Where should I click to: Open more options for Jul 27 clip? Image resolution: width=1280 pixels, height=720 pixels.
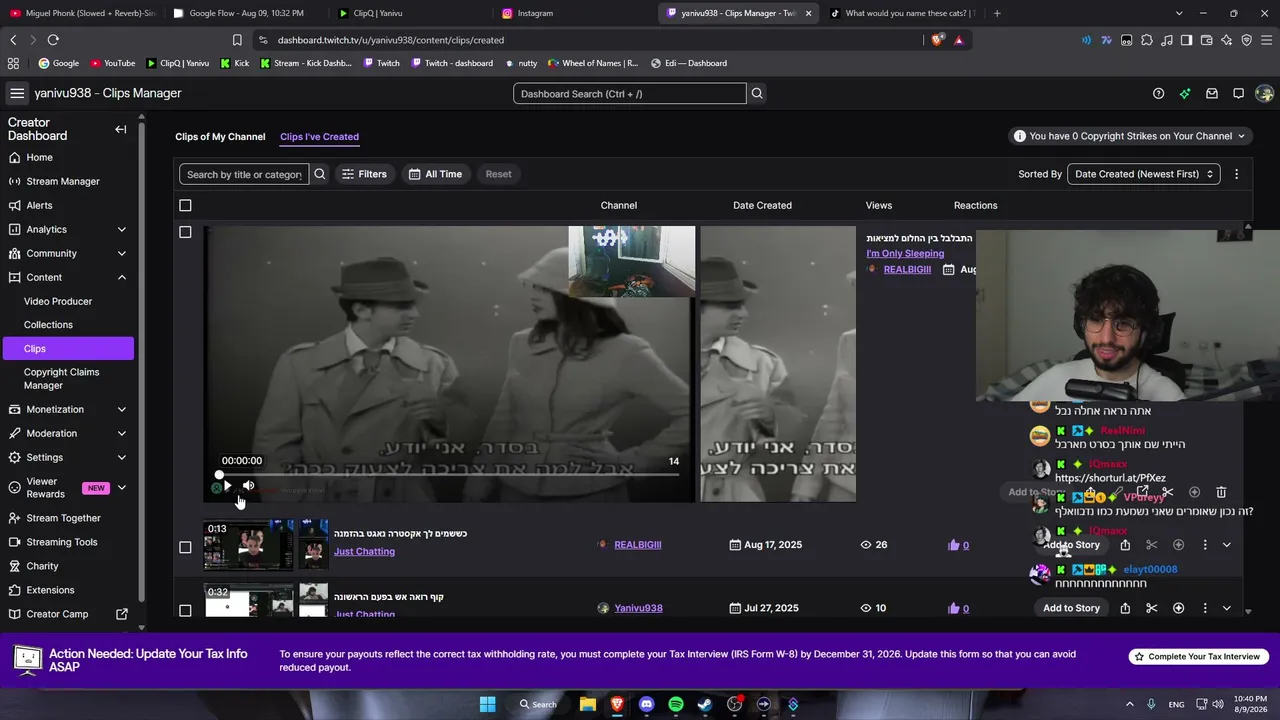1205,608
